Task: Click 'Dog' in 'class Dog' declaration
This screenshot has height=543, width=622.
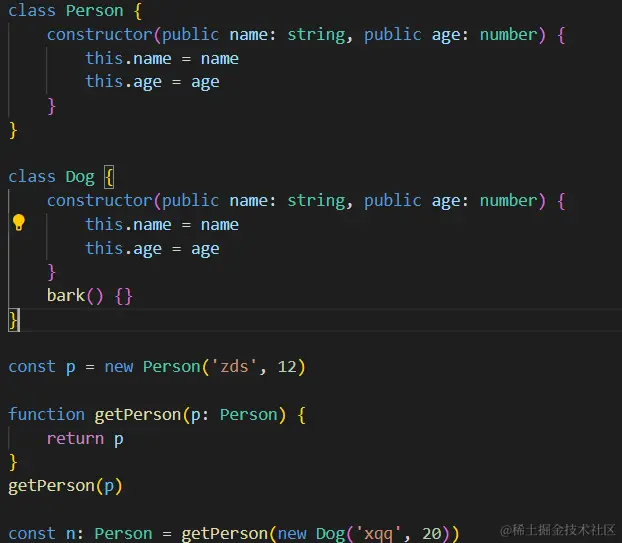Action: (80, 177)
